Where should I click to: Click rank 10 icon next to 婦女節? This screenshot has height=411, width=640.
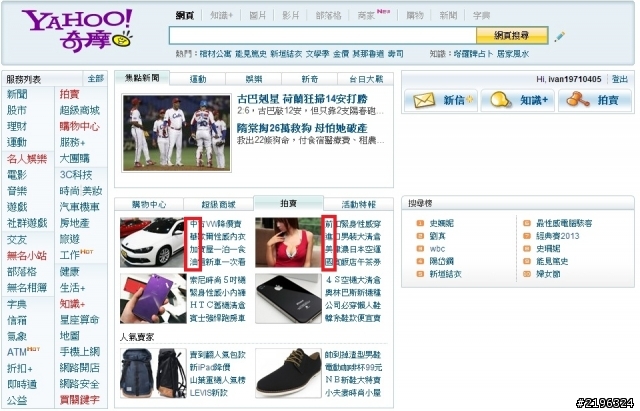[527, 274]
